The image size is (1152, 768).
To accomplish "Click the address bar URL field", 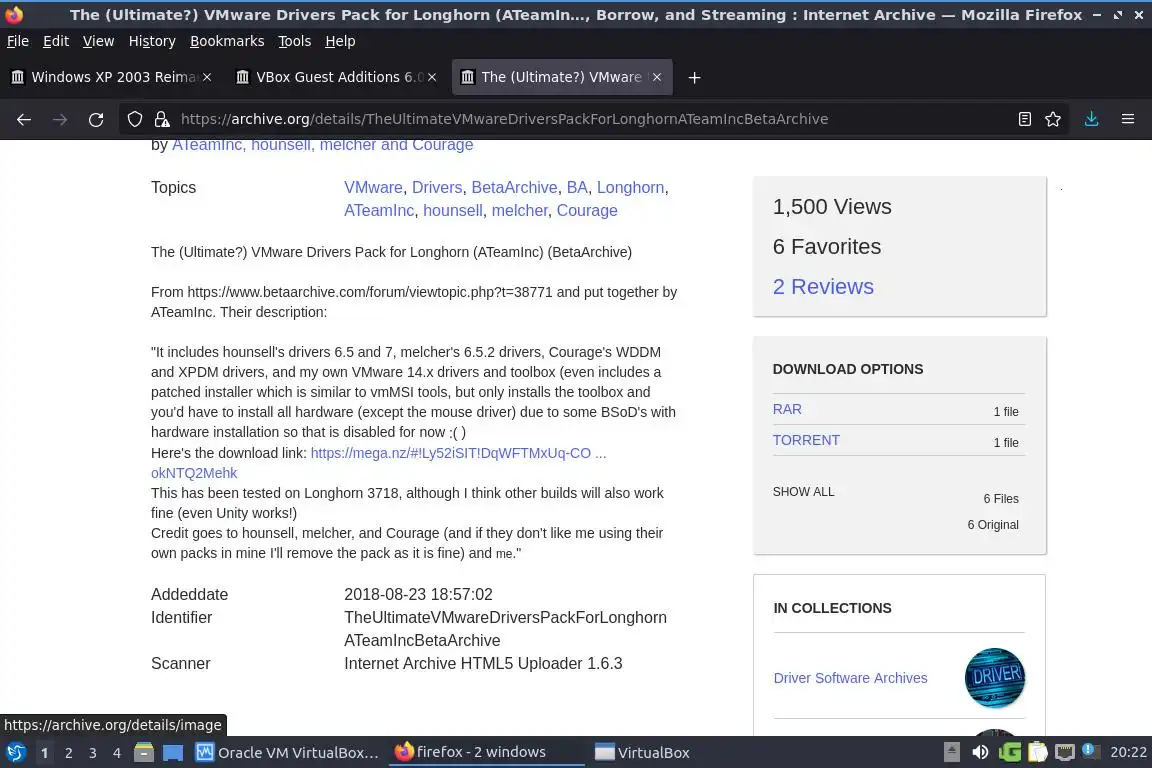I will 504,119.
